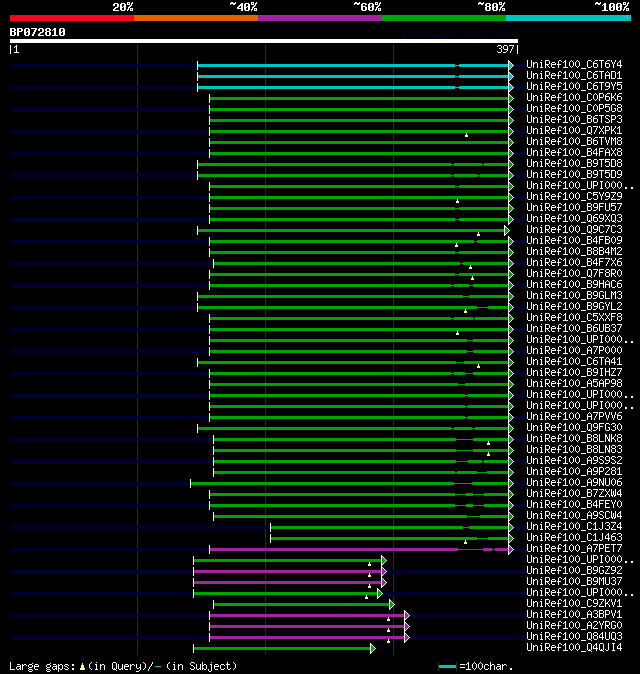
Task: Click the purple arrowhead ending the A3BPV1 alignment
Action: (407, 616)
